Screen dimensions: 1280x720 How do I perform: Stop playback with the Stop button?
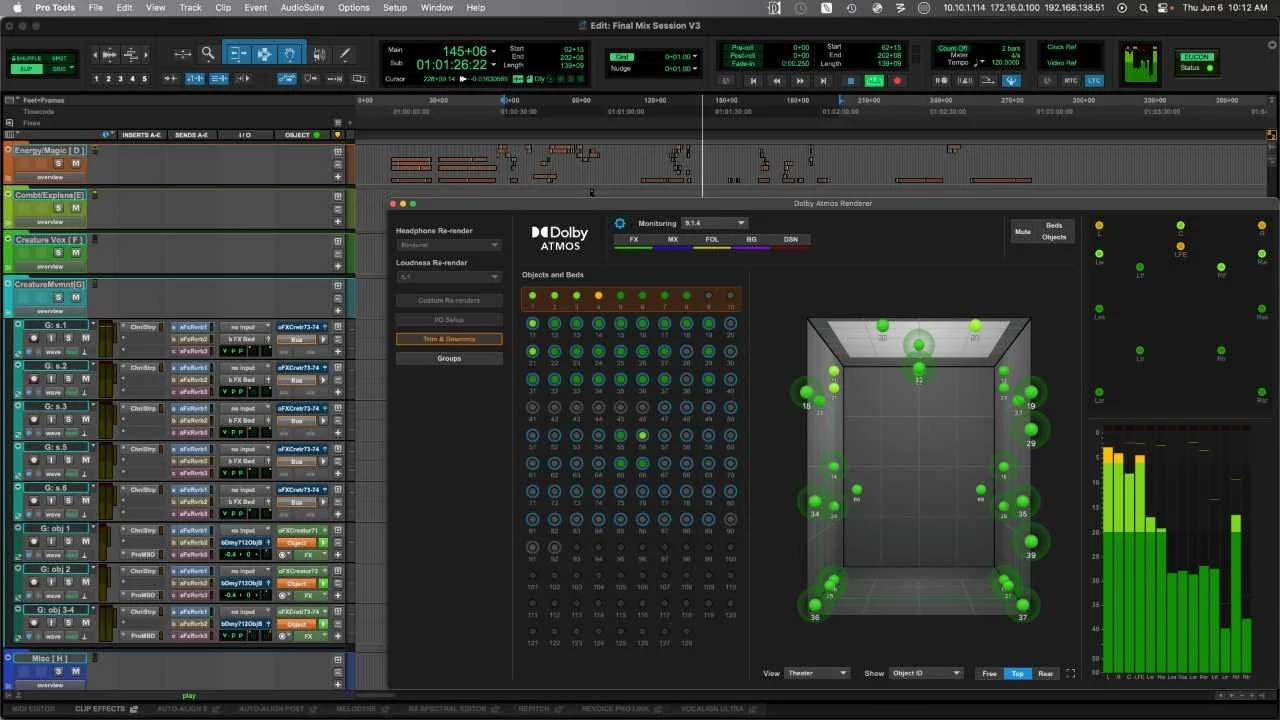[x=851, y=81]
